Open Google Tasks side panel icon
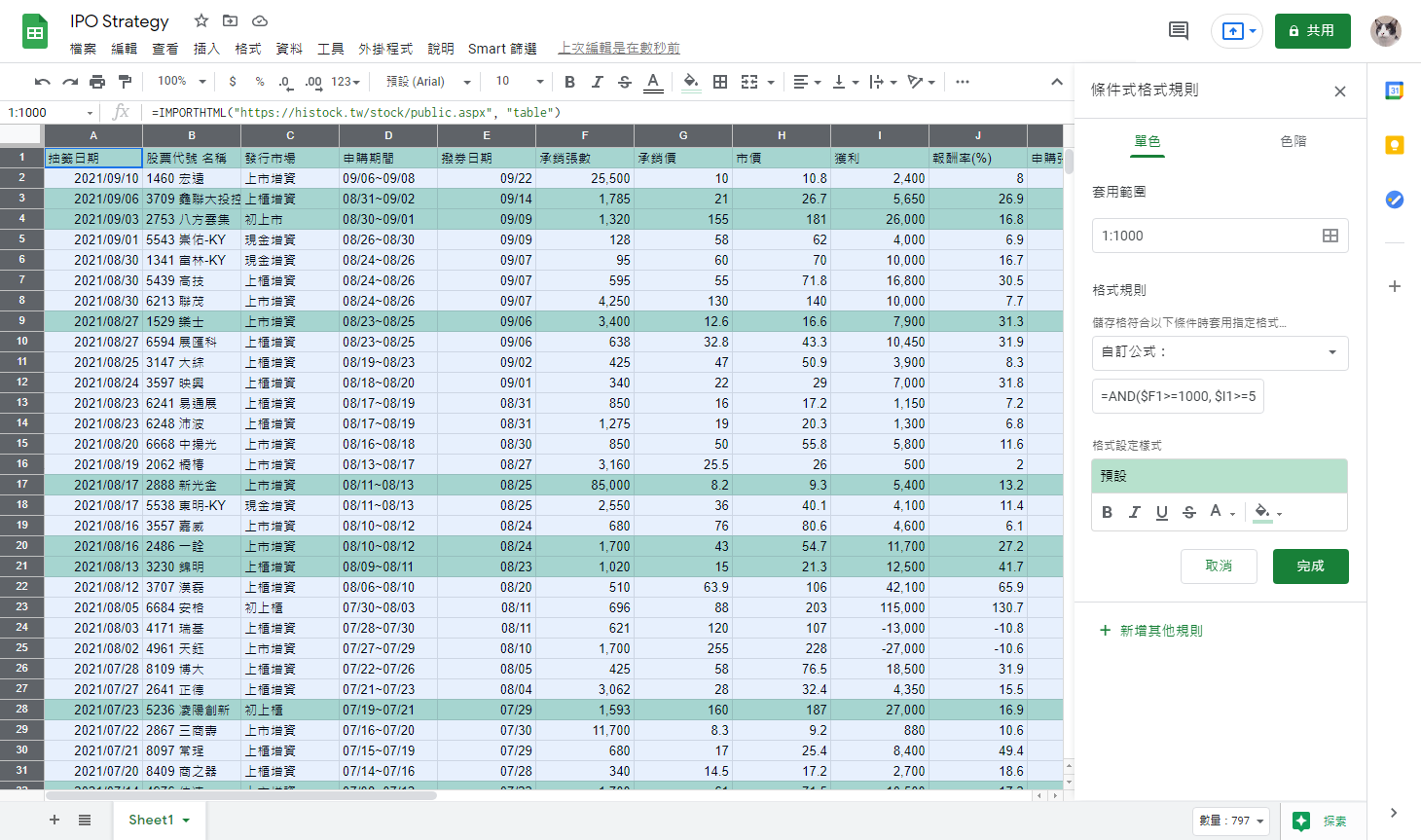The width and height of the screenshot is (1421, 840). [1394, 200]
